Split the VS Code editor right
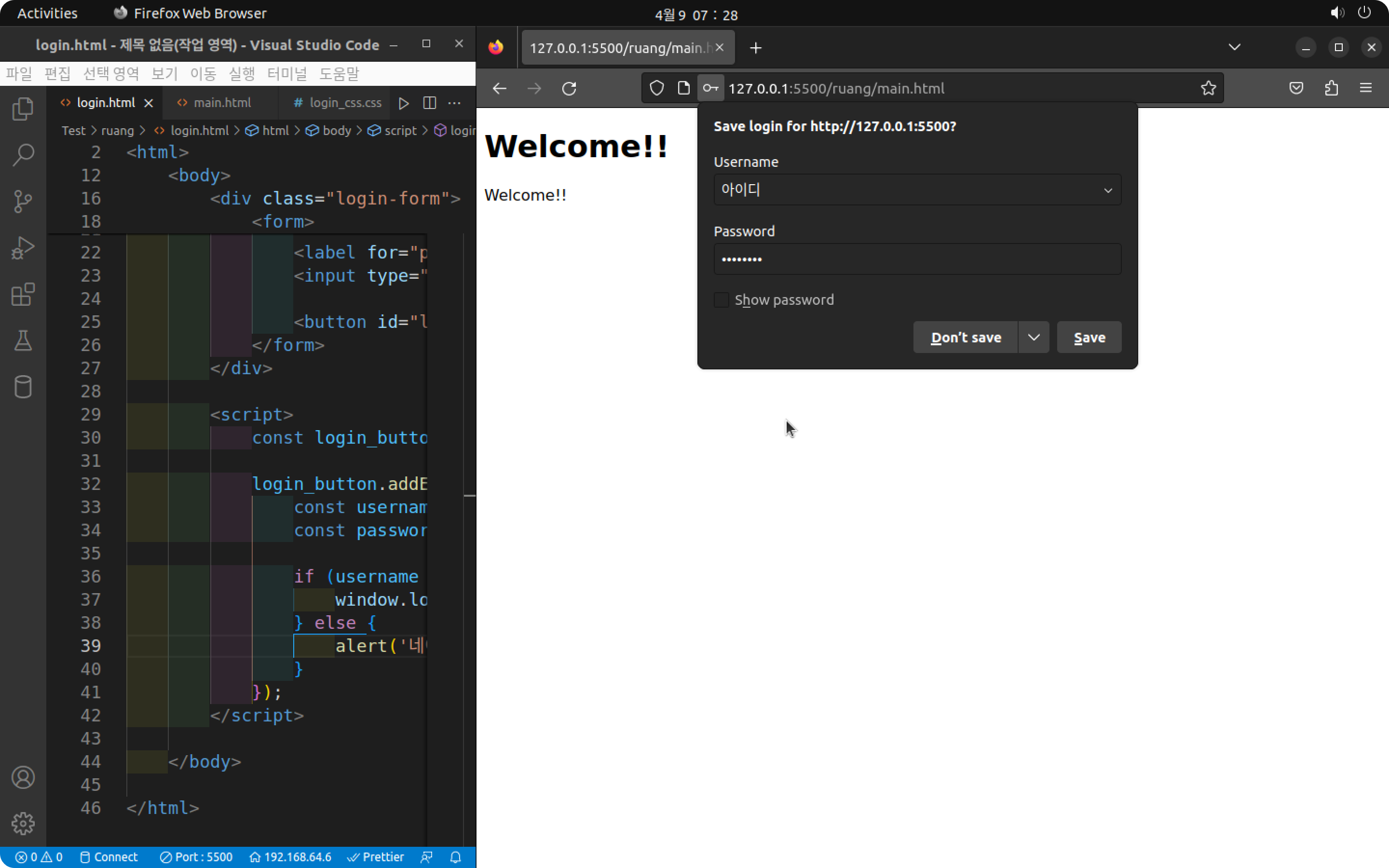 coord(429,103)
